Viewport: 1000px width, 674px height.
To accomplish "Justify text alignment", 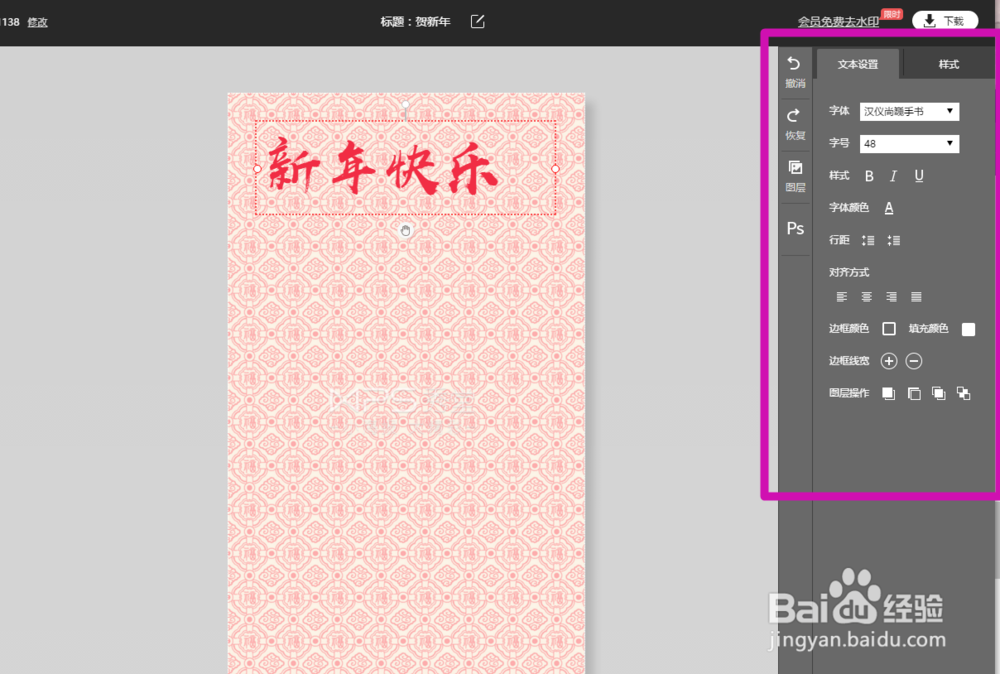I will (916, 297).
